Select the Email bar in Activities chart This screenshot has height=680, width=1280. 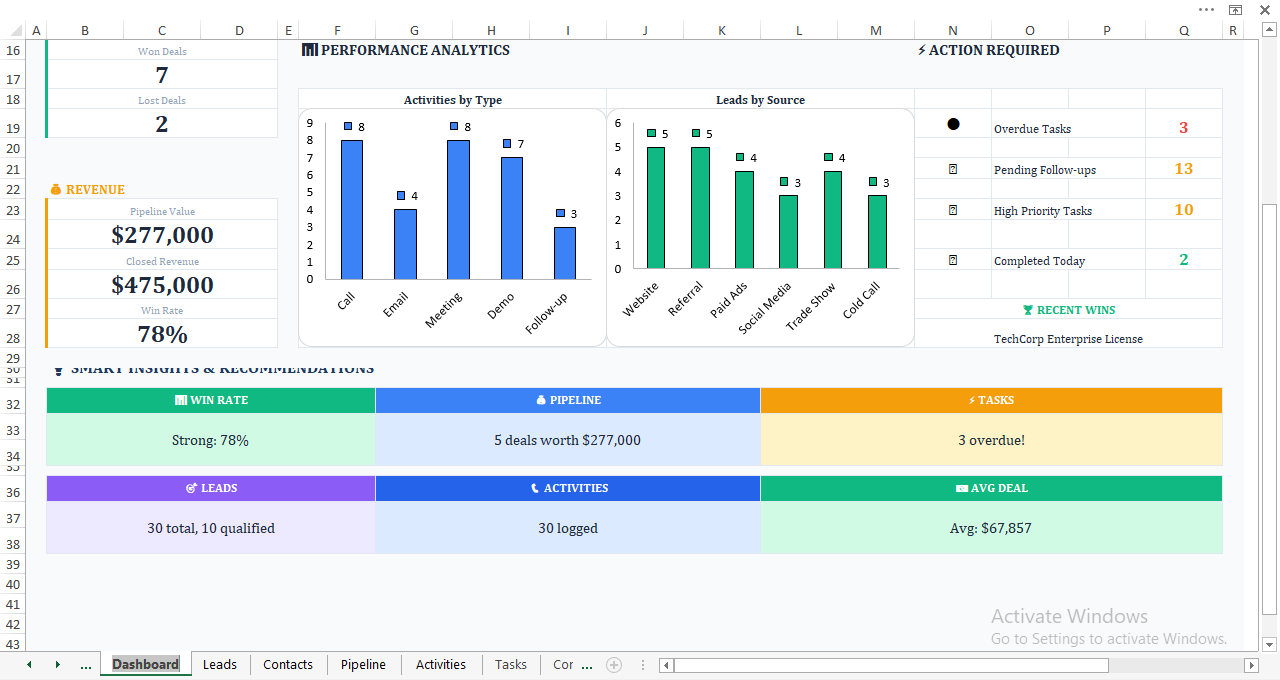[405, 244]
